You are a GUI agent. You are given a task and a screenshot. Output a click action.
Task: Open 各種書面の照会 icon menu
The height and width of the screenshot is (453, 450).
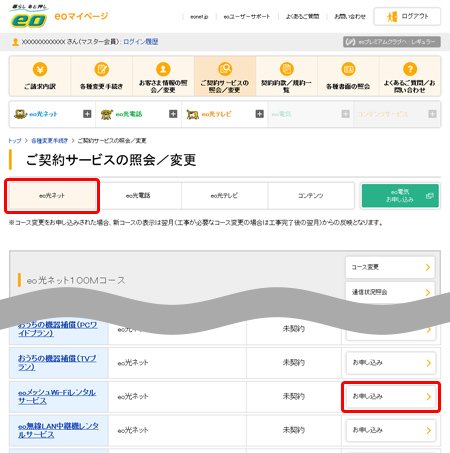coord(348,76)
